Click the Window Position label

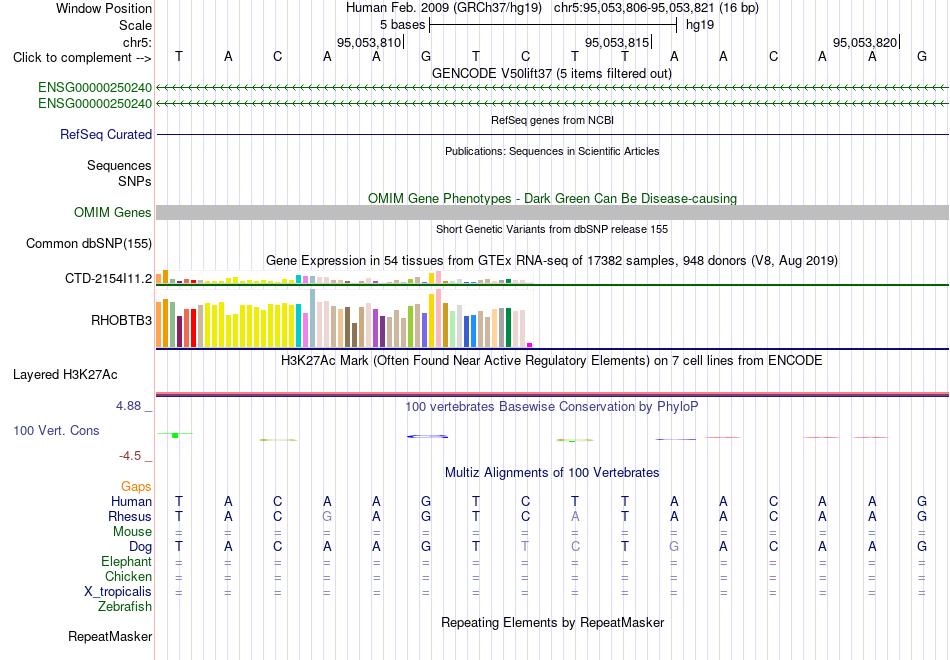pos(104,8)
